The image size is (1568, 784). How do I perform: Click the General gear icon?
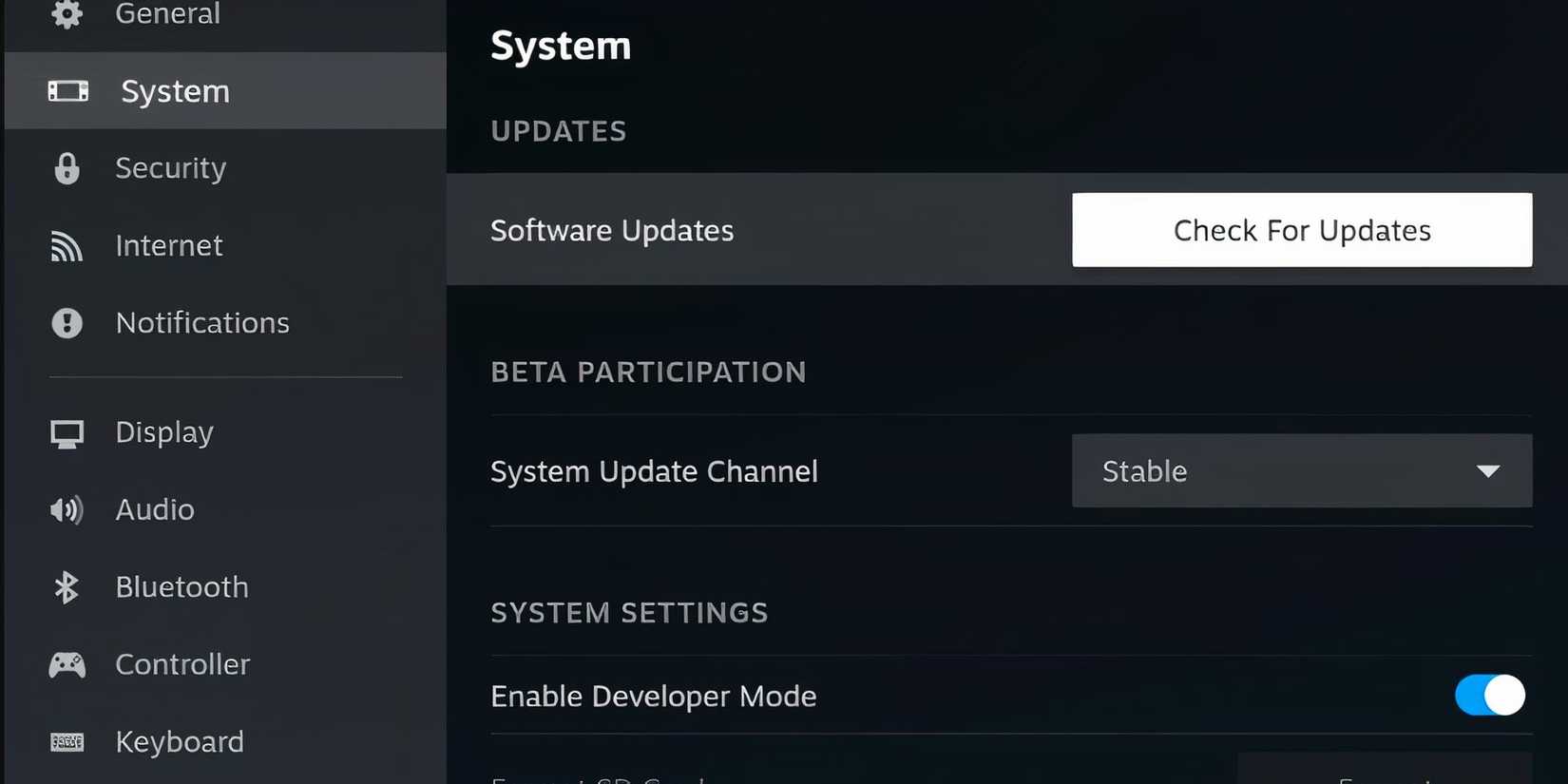[67, 13]
